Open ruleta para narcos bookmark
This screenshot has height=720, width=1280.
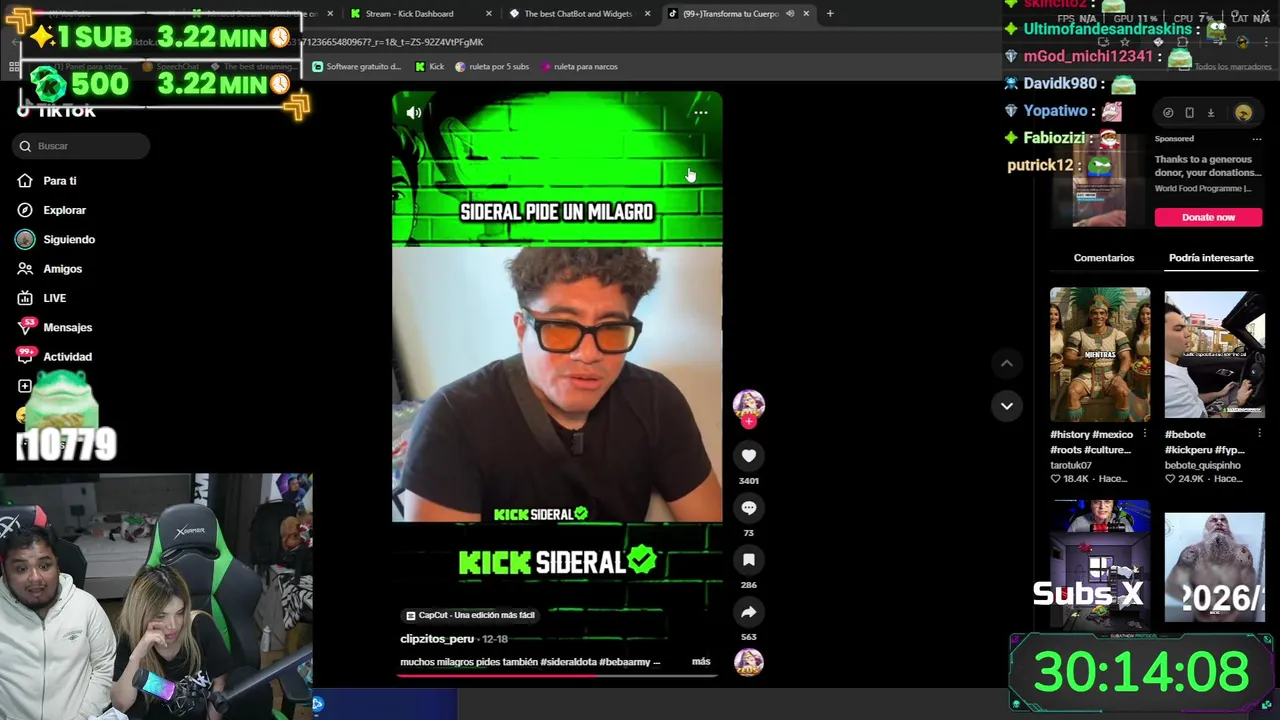coord(579,67)
